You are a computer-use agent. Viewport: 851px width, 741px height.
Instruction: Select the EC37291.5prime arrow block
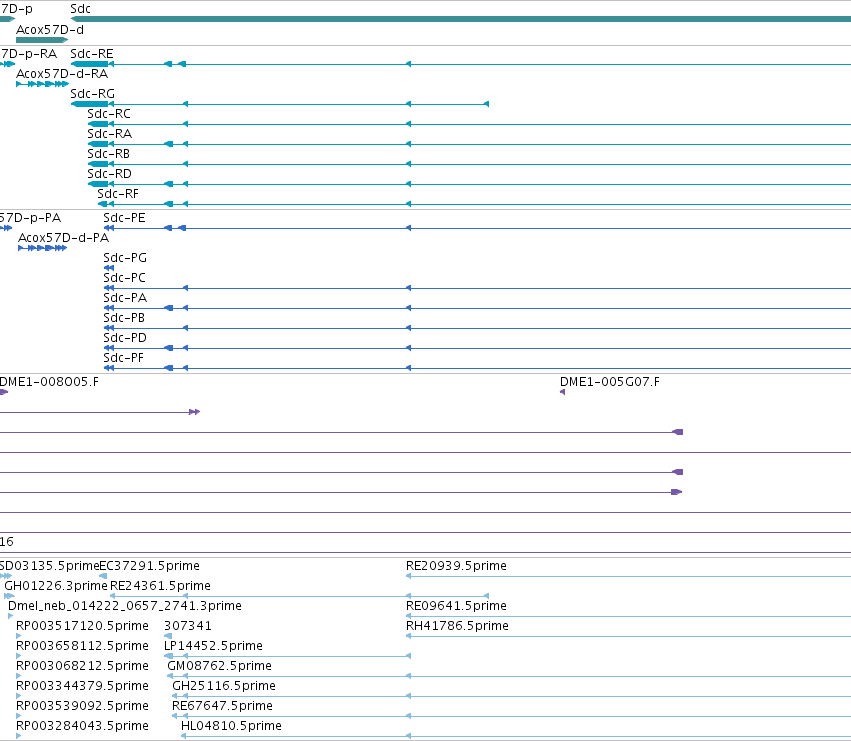pos(103,576)
